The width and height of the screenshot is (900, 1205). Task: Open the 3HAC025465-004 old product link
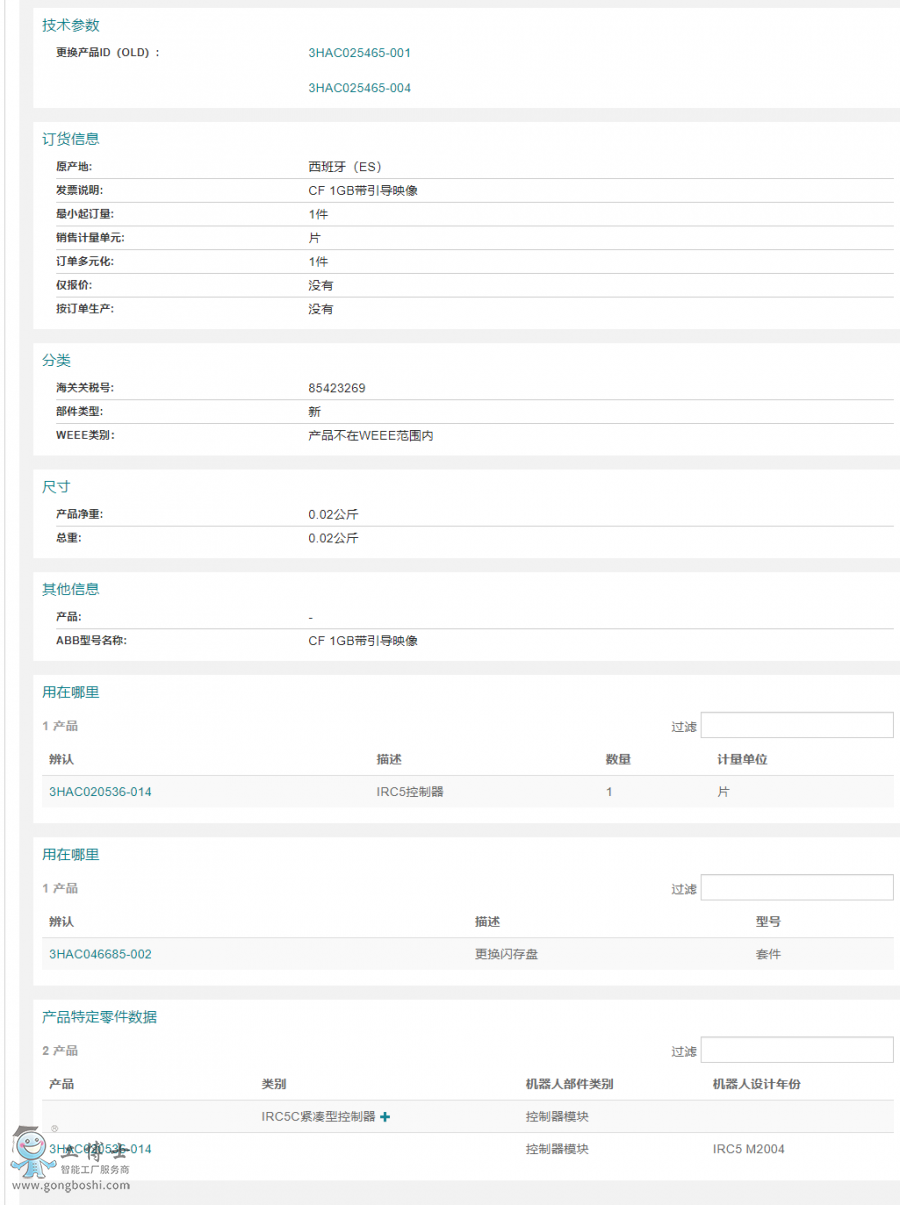point(359,88)
